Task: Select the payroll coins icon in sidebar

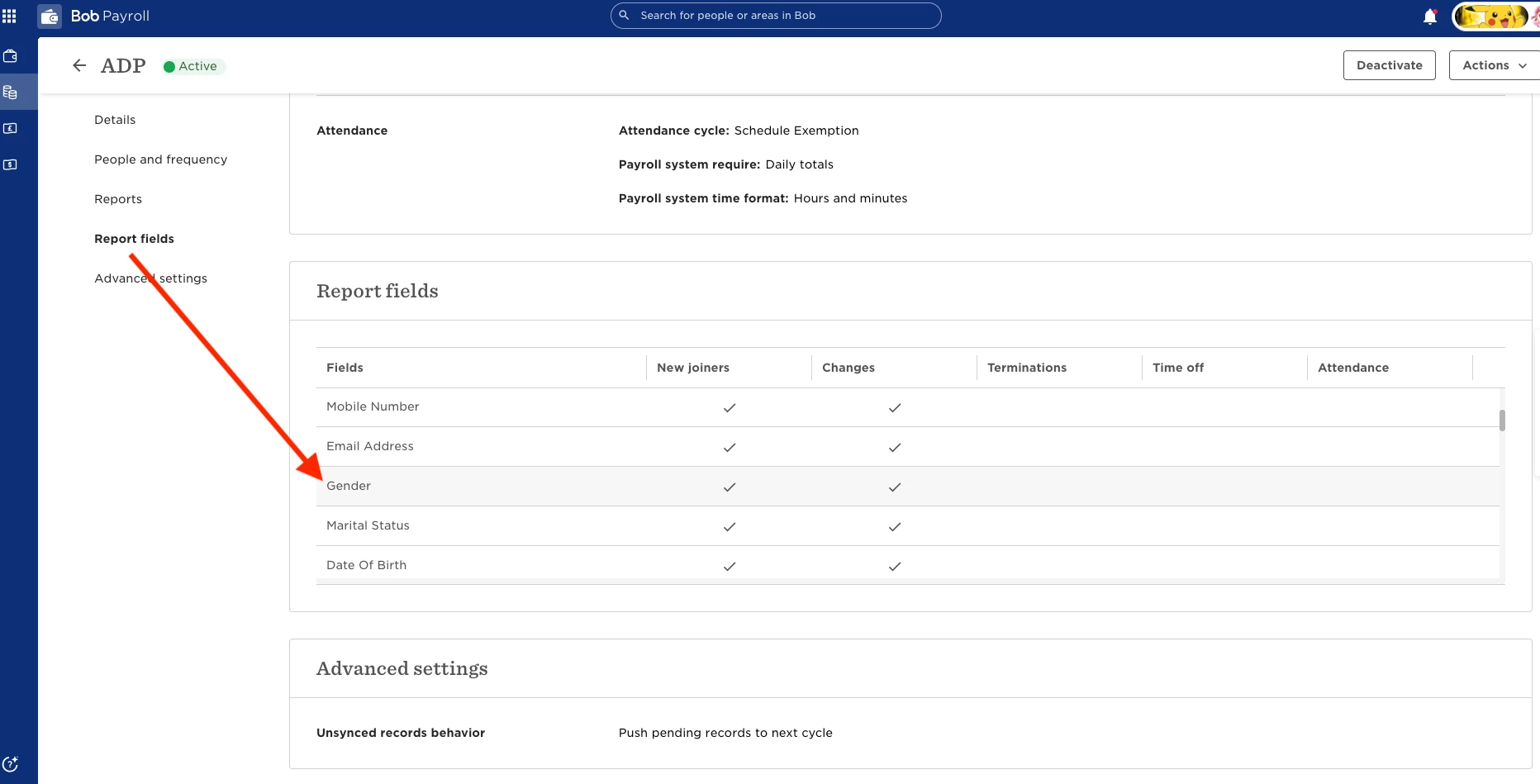Action: click(x=11, y=92)
